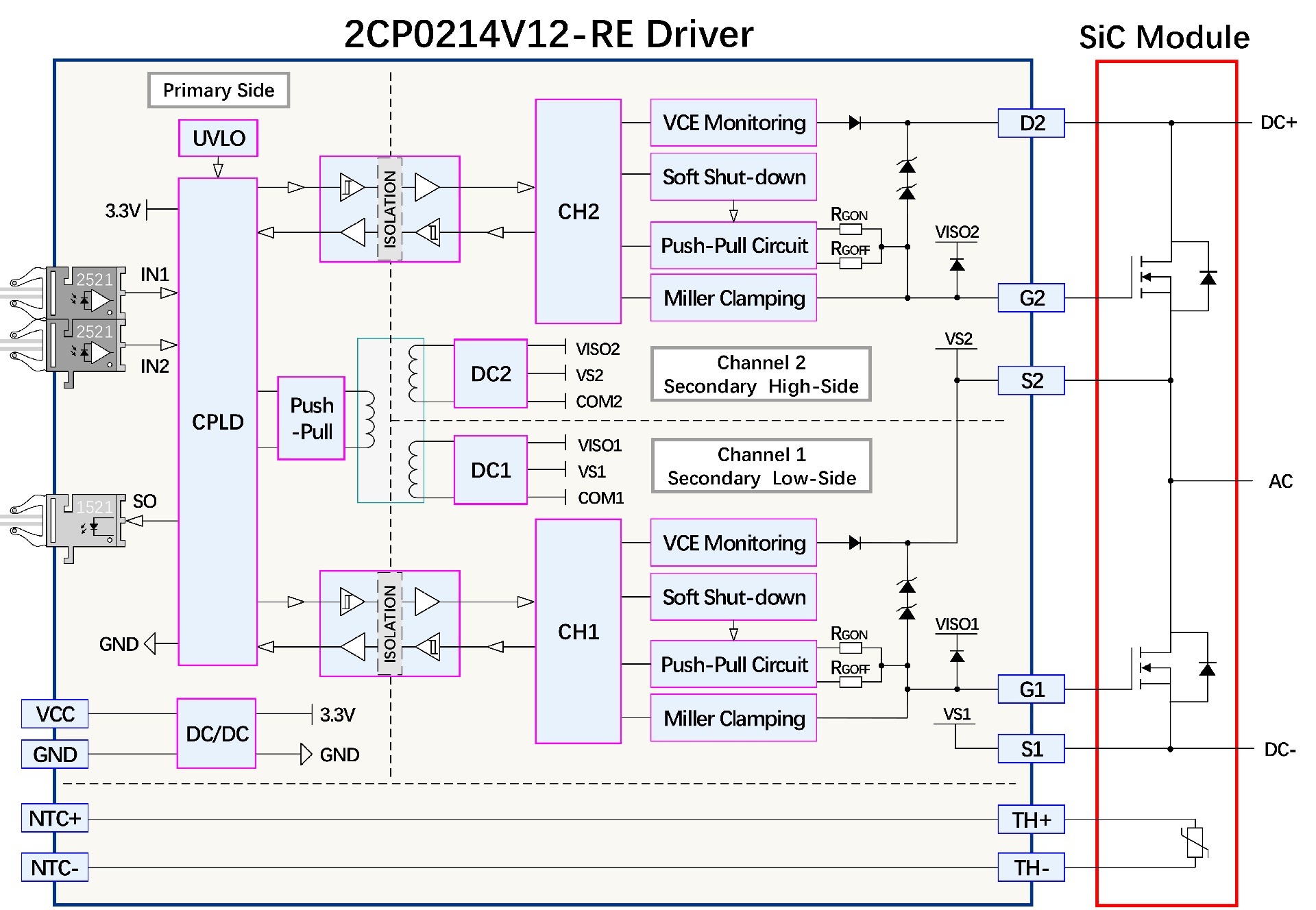Select the D2 terminal box
1316x910 pixels.
[x=1031, y=123]
